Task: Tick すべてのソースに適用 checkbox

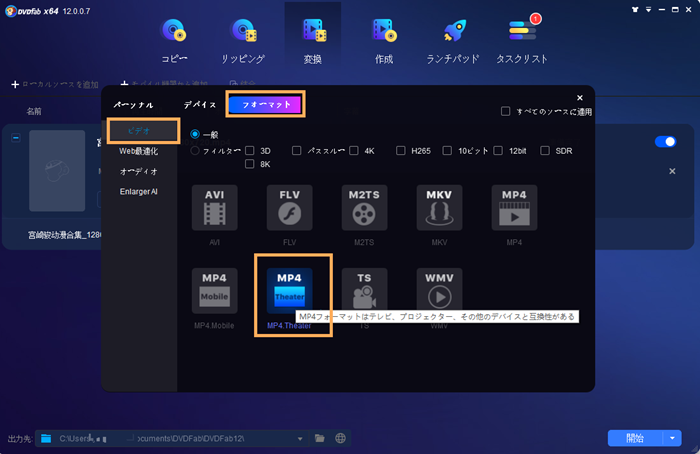Action: 506,111
